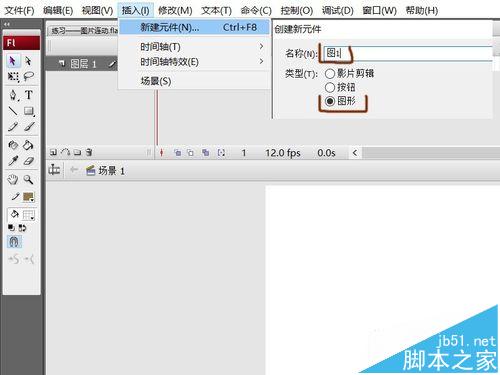The image size is (500, 375).
Task: Select the 影片剪辑 radio button
Action: pos(330,73)
